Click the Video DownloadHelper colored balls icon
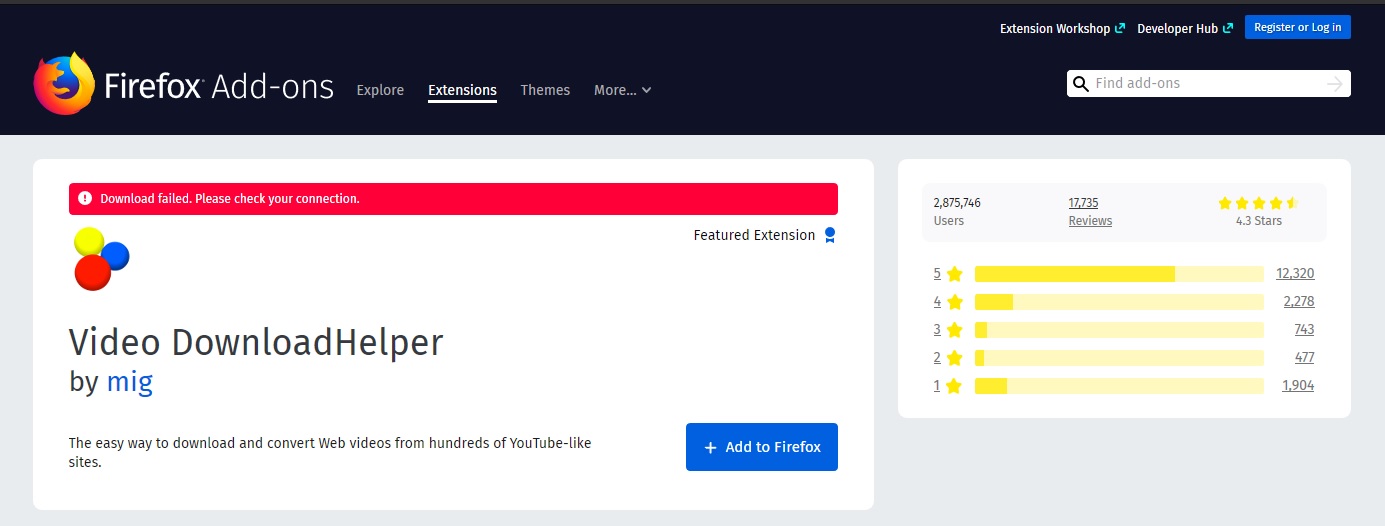Image resolution: width=1385 pixels, height=526 pixels. [101, 259]
